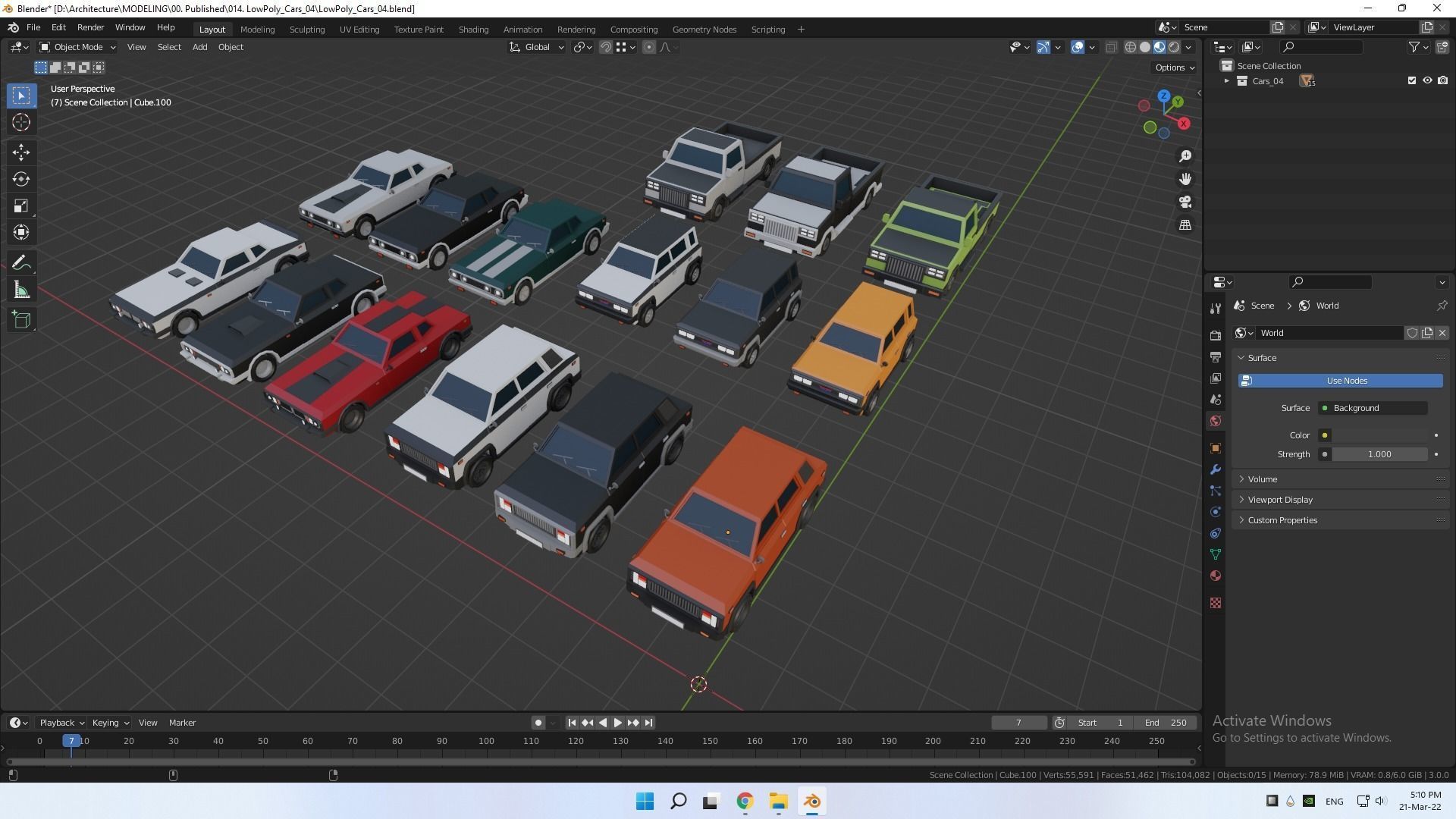Toggle the camera view icon
This screenshot has height=819, width=1456.
1185,202
